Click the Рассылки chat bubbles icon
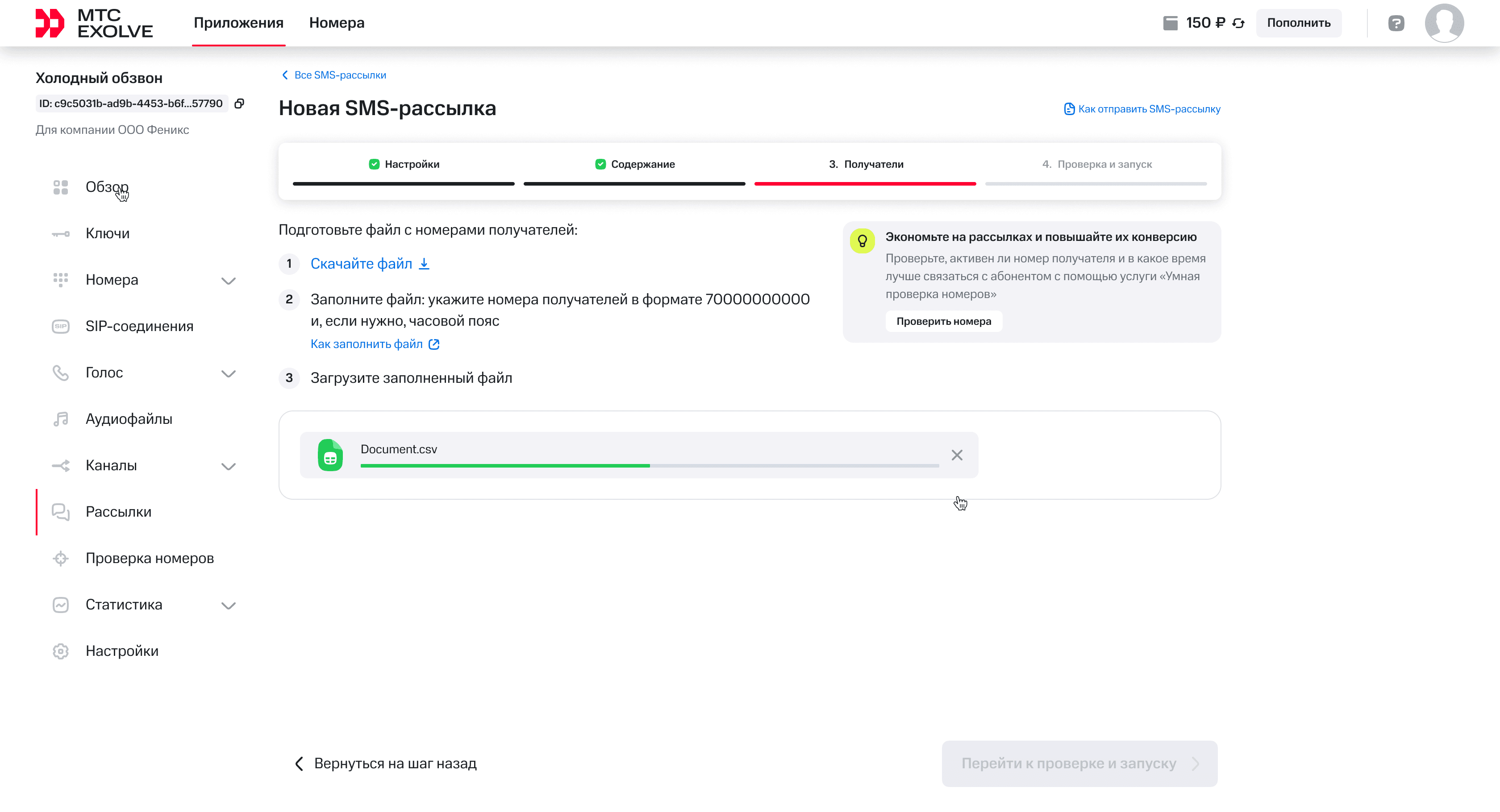This screenshot has height=812, width=1500. pyautogui.click(x=61, y=512)
